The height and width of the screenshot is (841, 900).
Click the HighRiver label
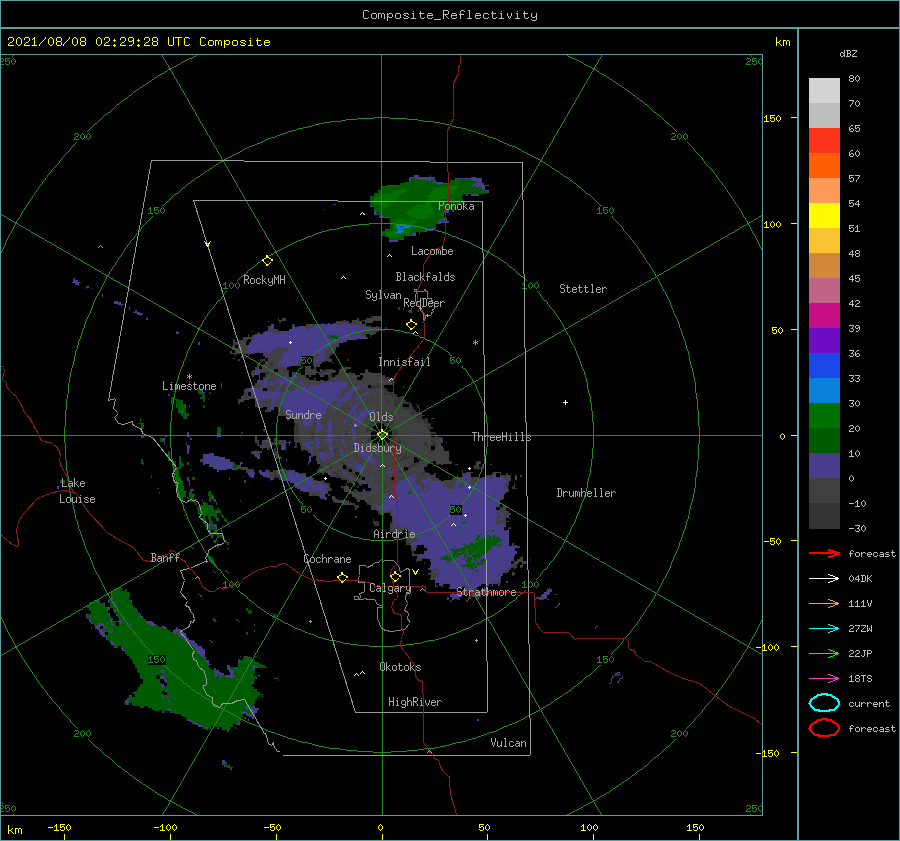pos(415,702)
